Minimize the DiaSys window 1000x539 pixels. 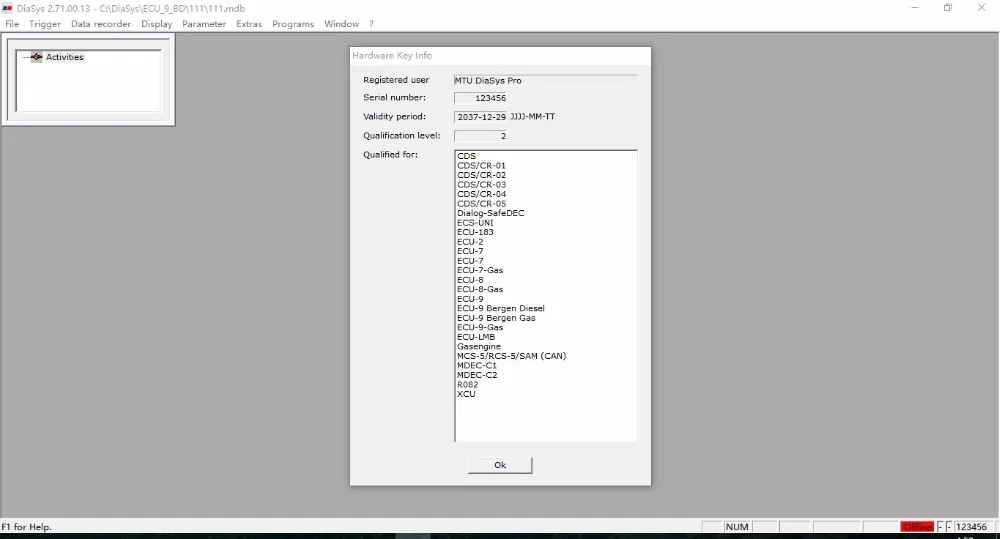pyautogui.click(x=915, y=8)
